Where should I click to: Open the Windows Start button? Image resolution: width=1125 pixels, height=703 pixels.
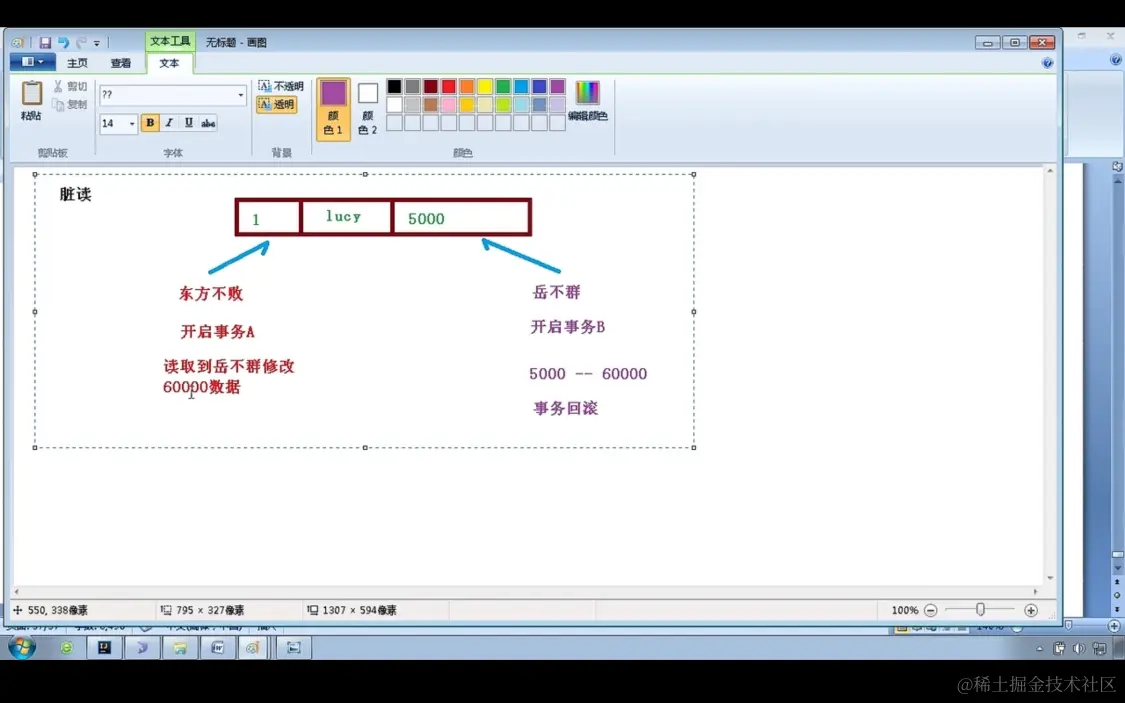[x=22, y=647]
